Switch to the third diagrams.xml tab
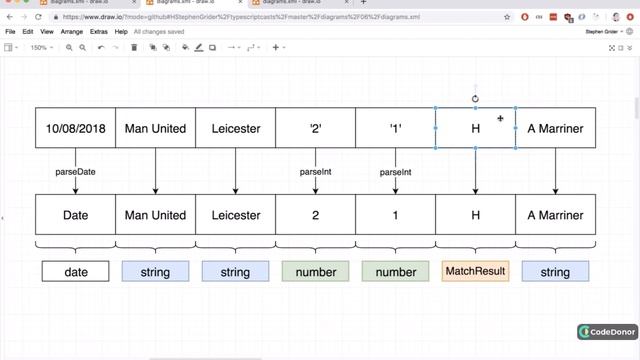This screenshot has height=360, width=640. pos(301,2)
